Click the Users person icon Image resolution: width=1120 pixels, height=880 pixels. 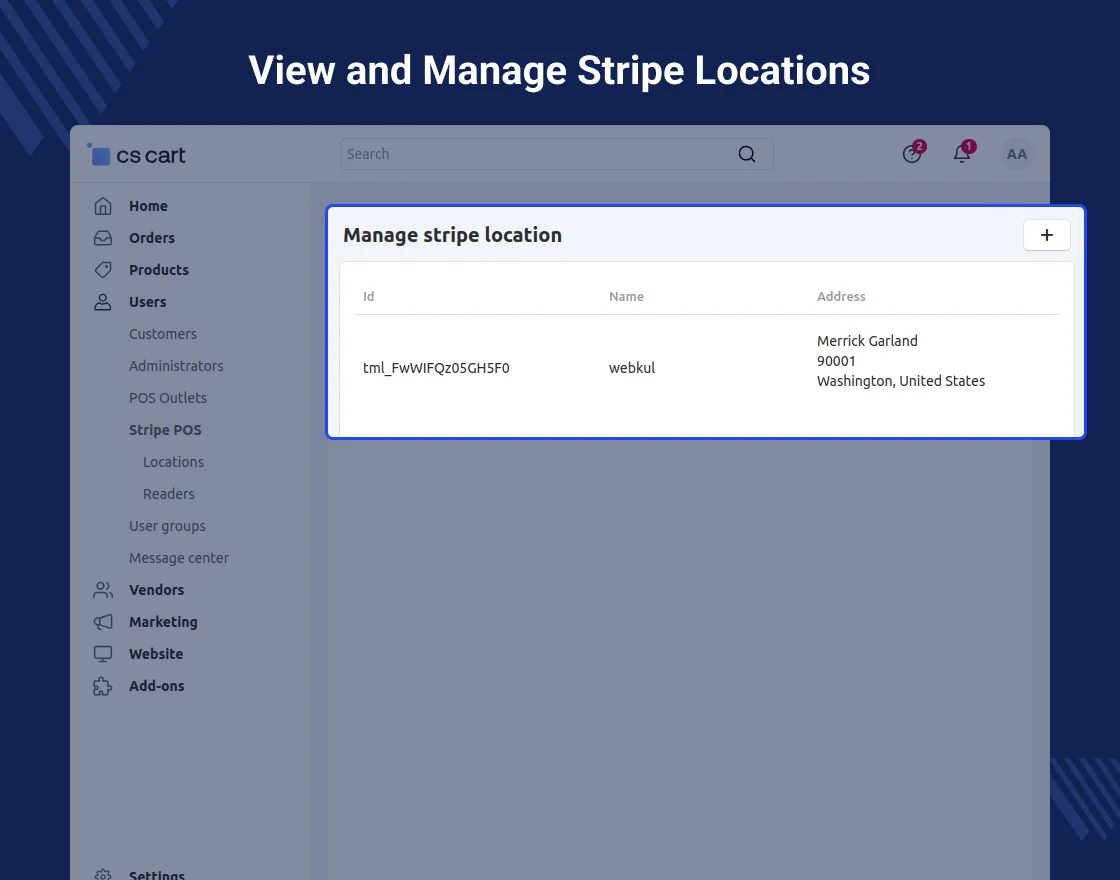pyautogui.click(x=102, y=302)
